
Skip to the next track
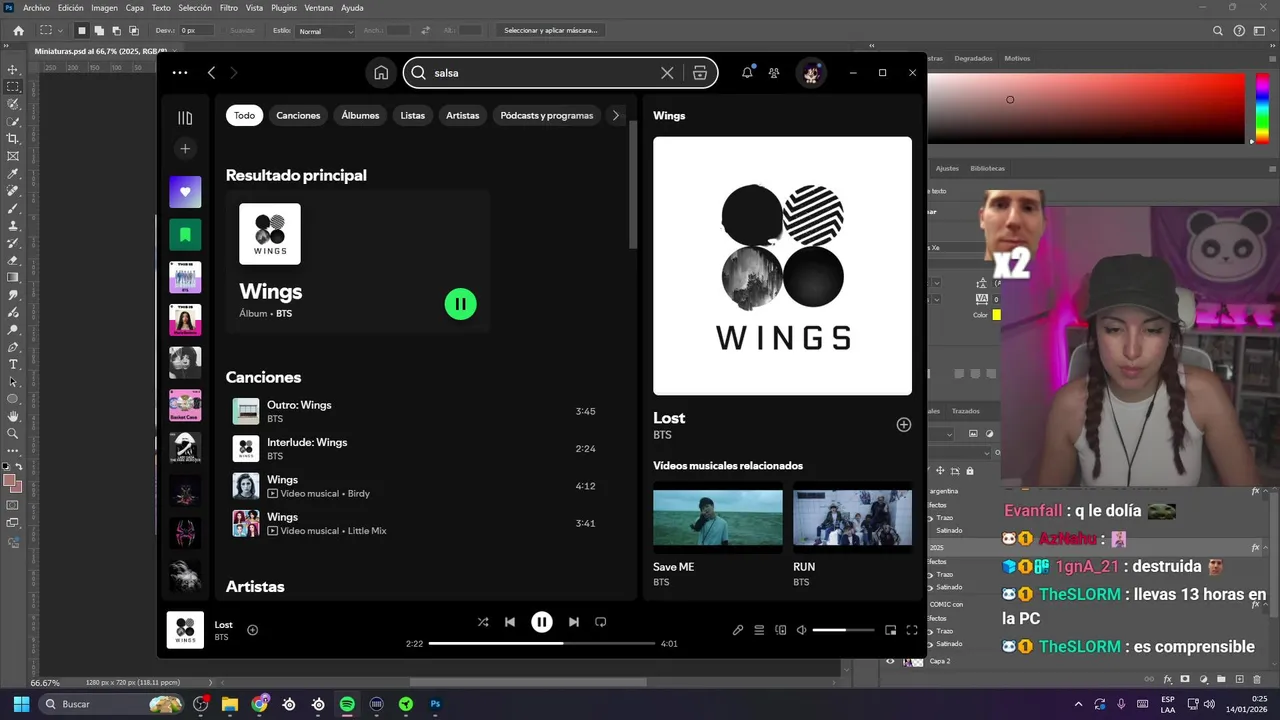tap(573, 622)
